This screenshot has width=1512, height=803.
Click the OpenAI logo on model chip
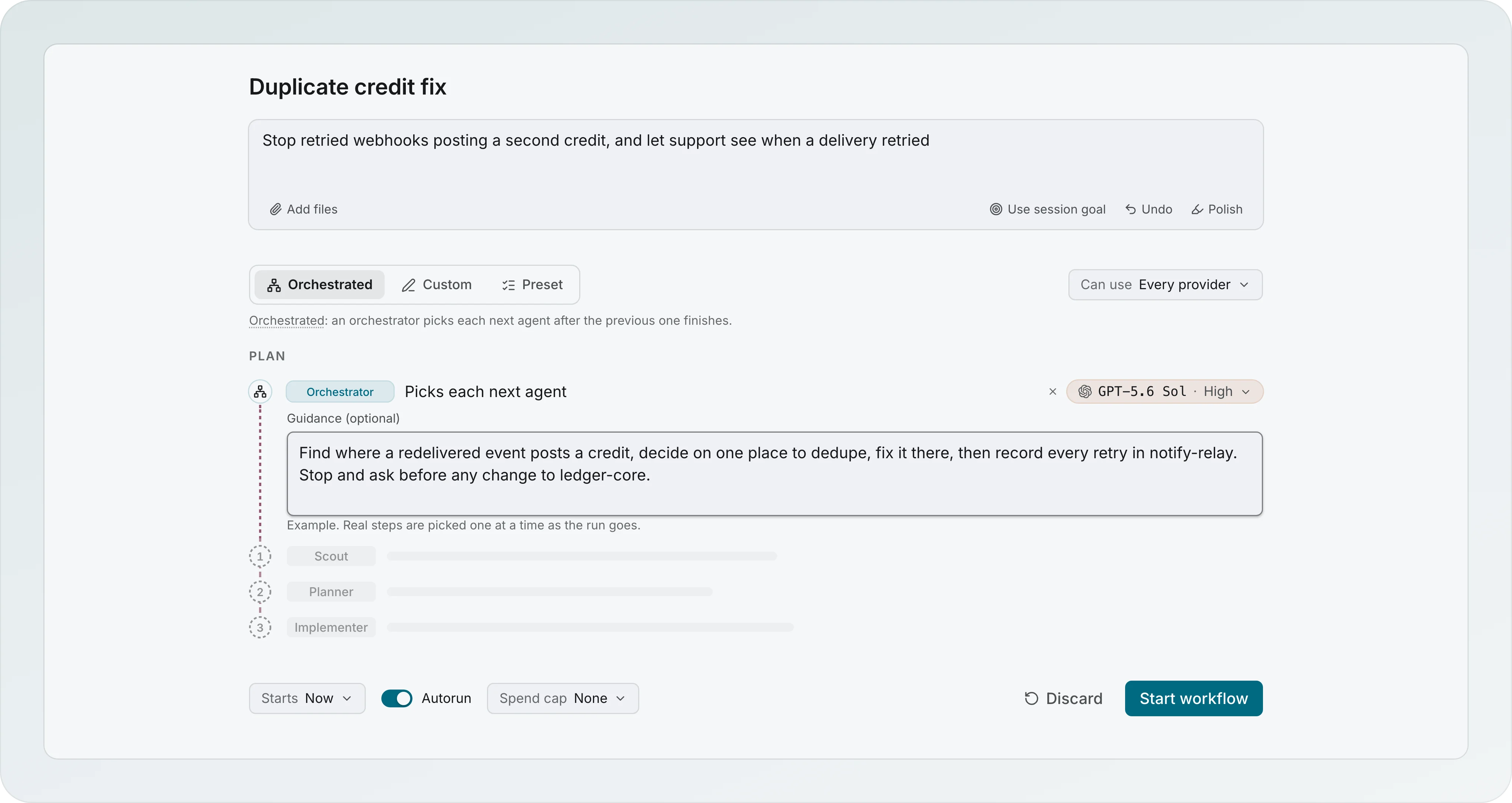coord(1085,391)
